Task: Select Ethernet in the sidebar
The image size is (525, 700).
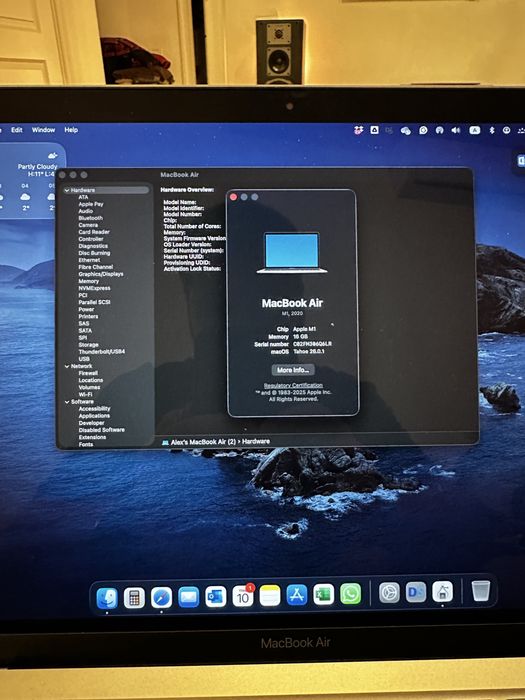Action: pos(89,260)
